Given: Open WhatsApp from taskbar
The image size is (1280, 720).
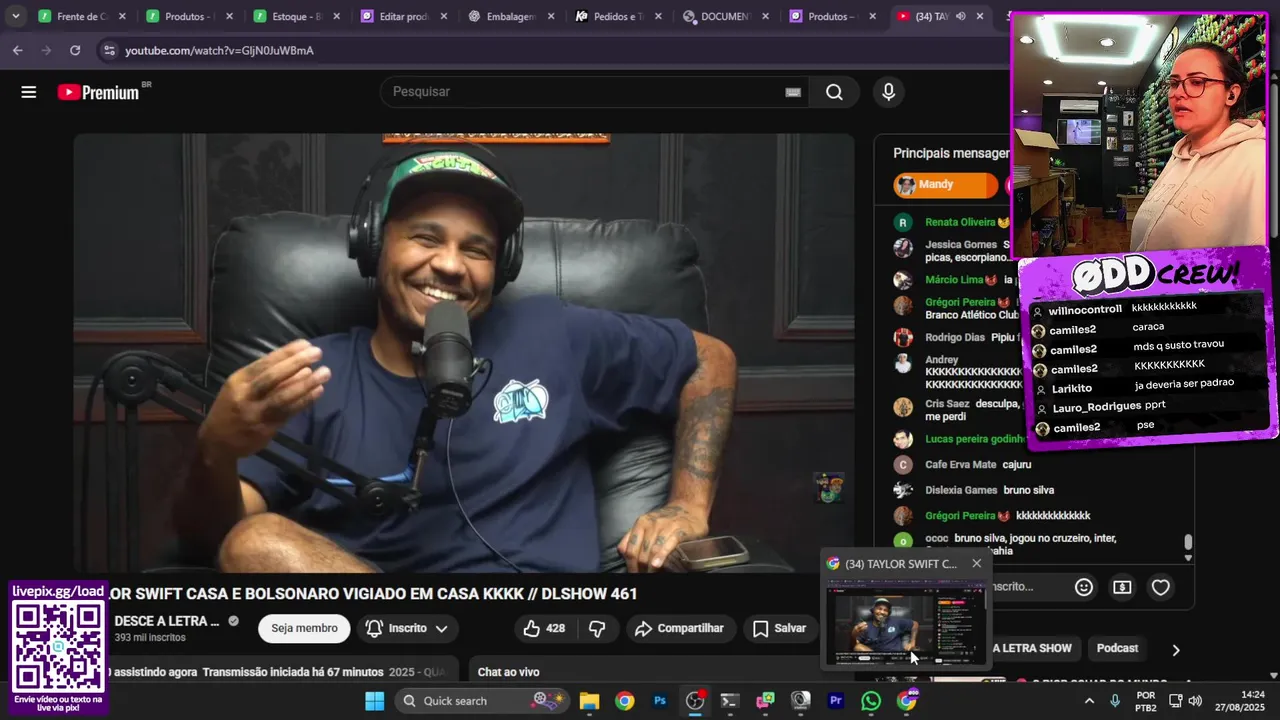Looking at the screenshot, I should point(871,701).
